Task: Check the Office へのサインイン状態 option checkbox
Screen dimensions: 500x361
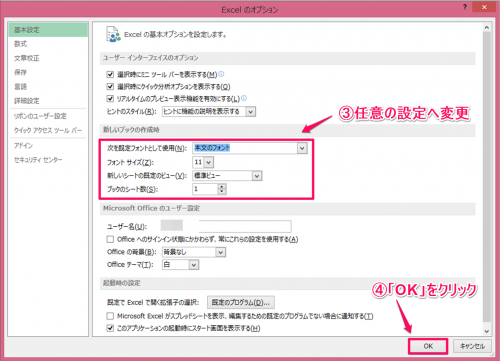Action: (x=110, y=239)
